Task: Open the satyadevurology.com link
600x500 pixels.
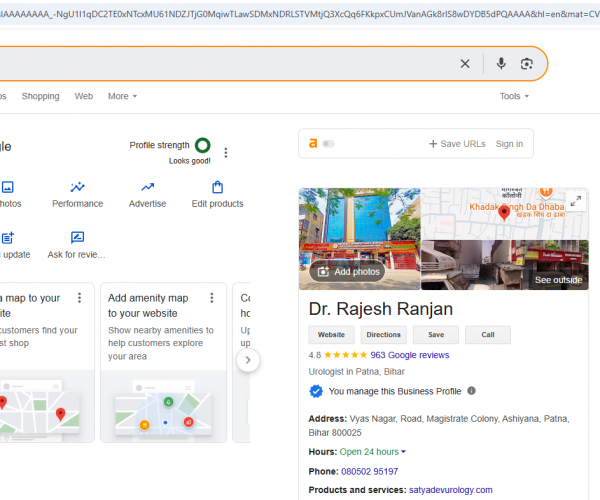Action: coord(450,490)
